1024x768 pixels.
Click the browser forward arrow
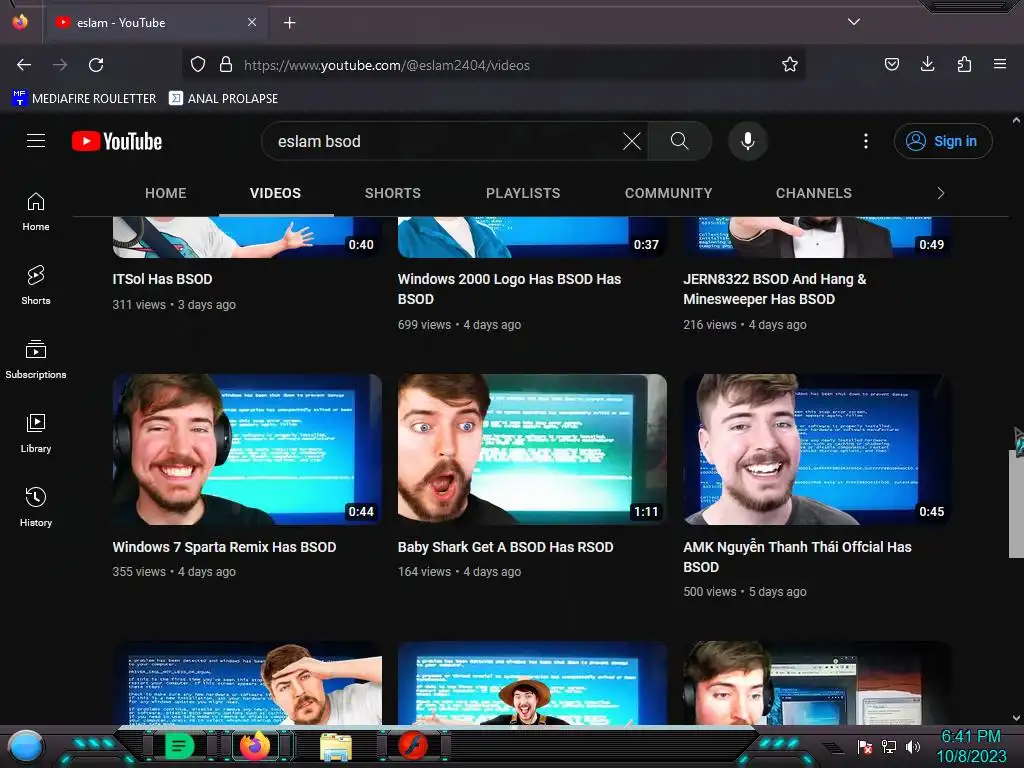pos(60,65)
